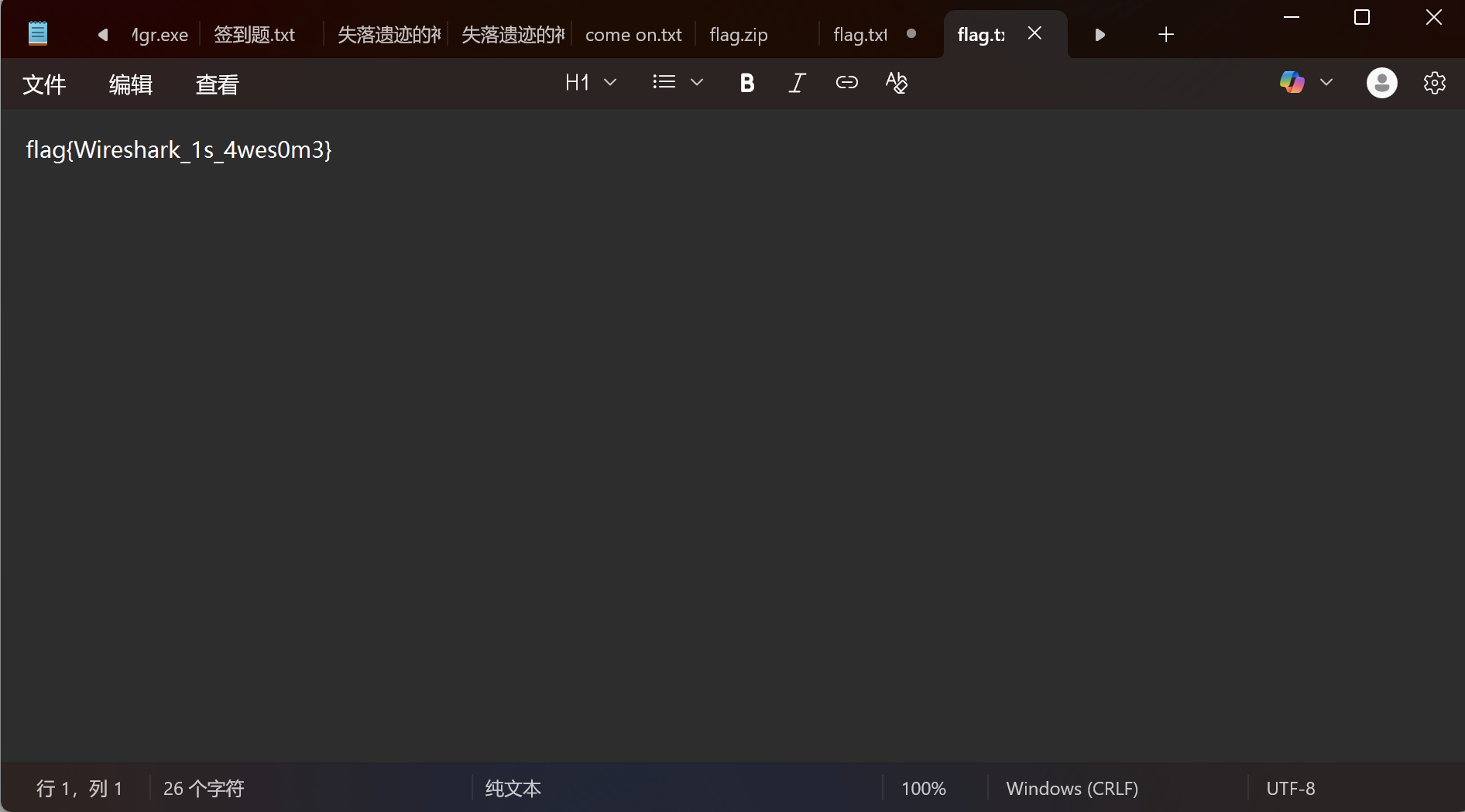This screenshot has width=1465, height=812.
Task: Click the active bold flag.txt tab
Action: click(x=982, y=35)
